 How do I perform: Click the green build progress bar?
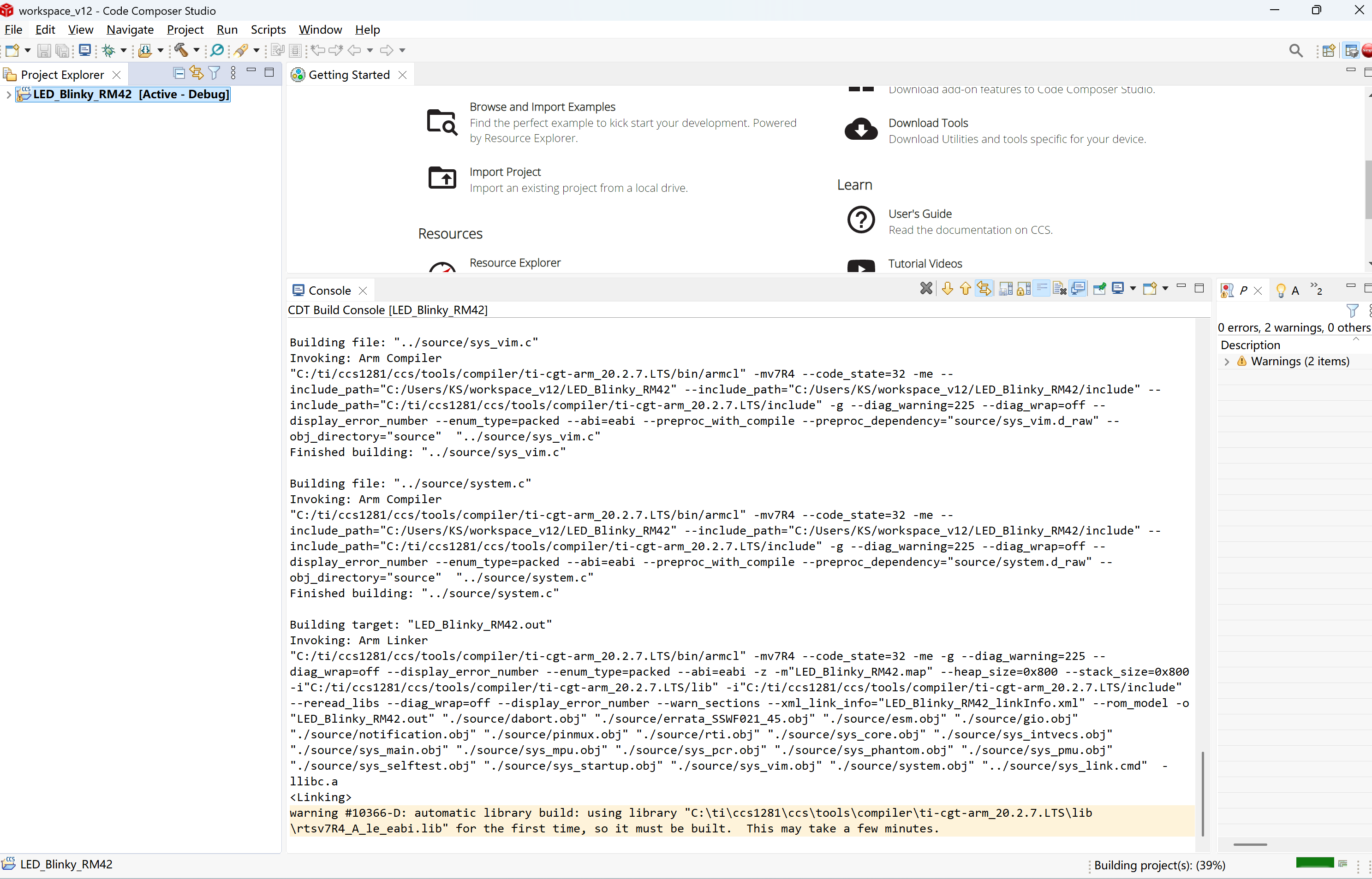click(1314, 863)
